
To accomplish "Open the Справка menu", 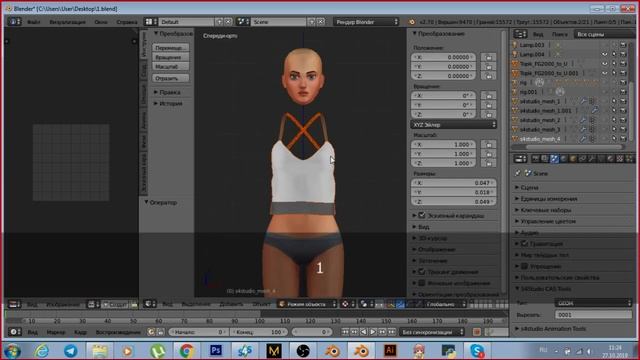I will (127, 22).
